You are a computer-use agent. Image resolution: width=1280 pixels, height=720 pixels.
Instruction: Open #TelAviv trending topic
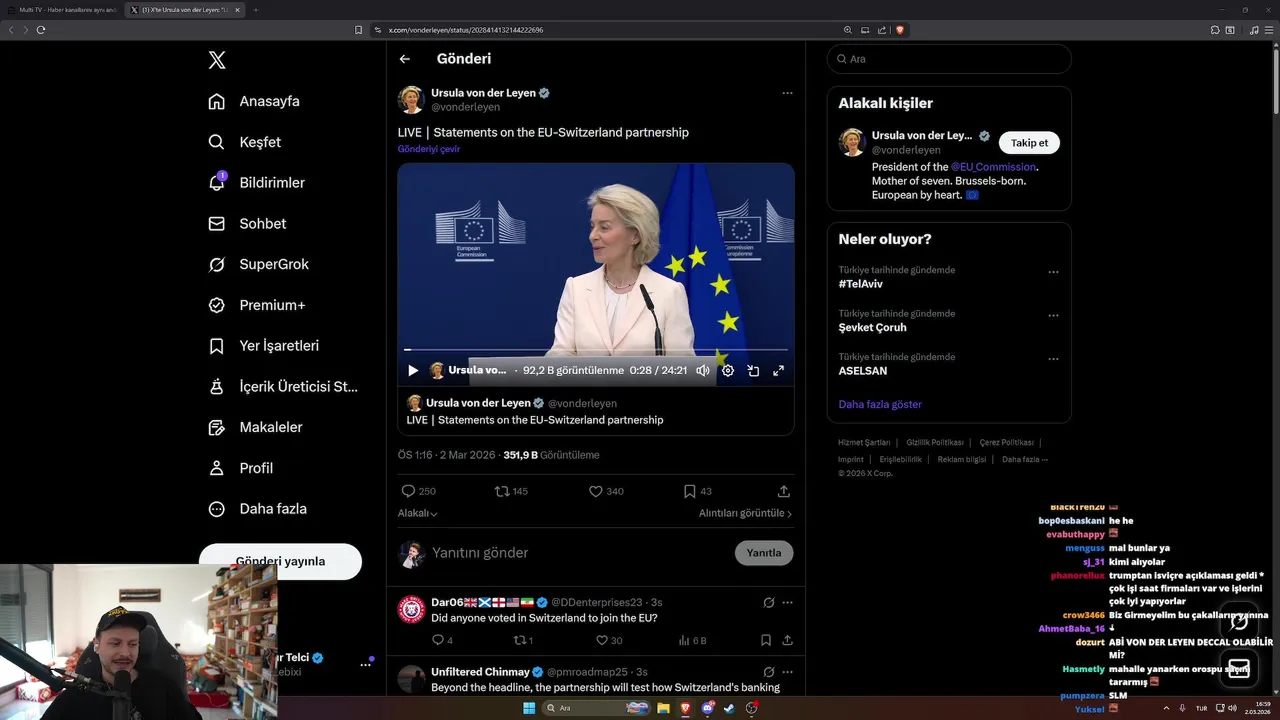(861, 284)
